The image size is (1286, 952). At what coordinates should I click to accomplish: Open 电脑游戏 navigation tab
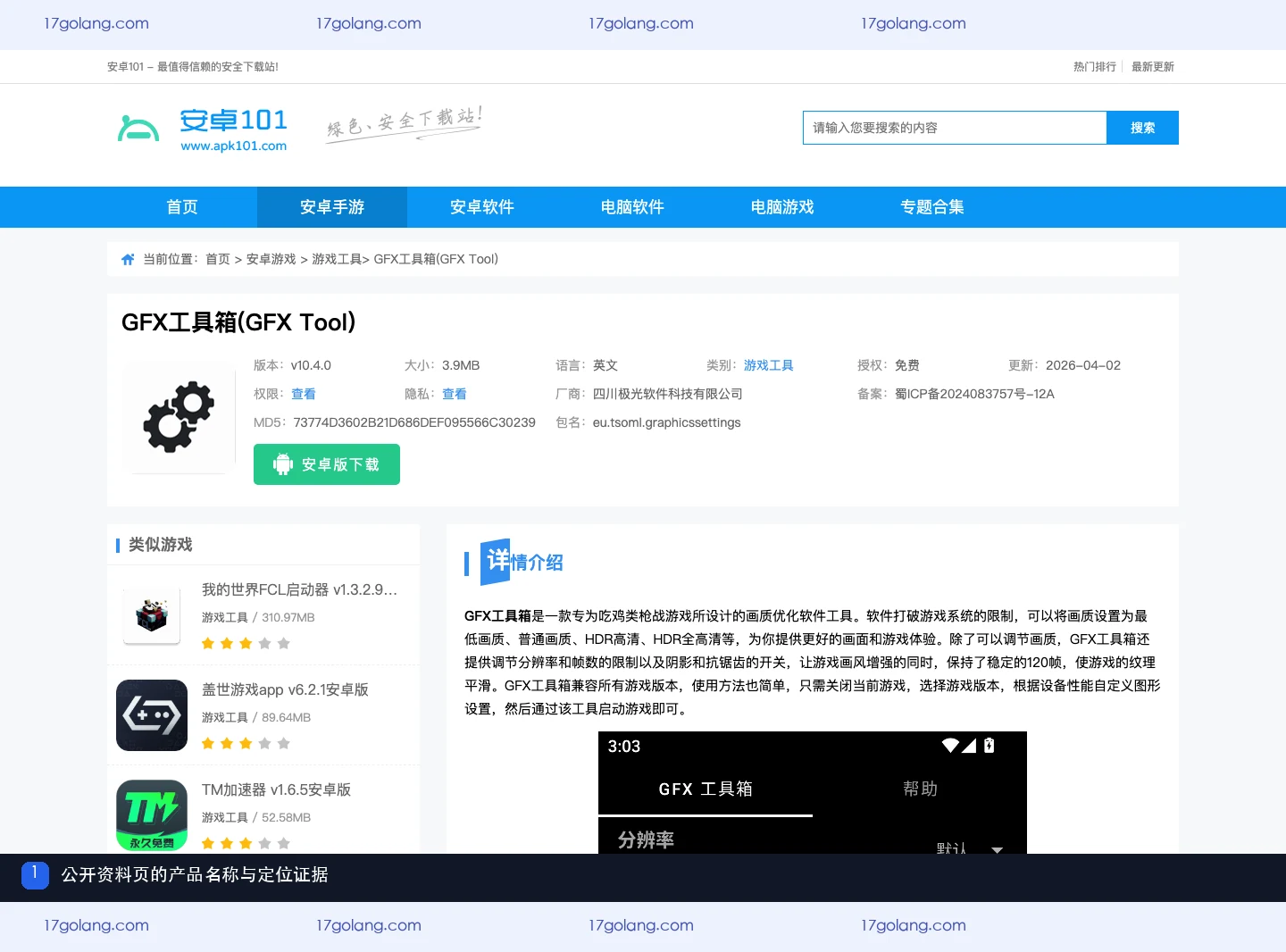(x=782, y=207)
